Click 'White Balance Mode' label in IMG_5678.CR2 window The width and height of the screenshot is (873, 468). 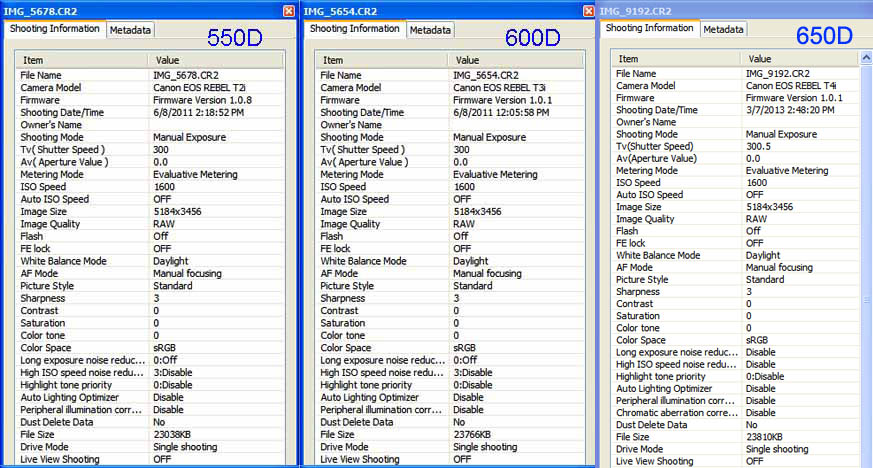tap(63, 261)
